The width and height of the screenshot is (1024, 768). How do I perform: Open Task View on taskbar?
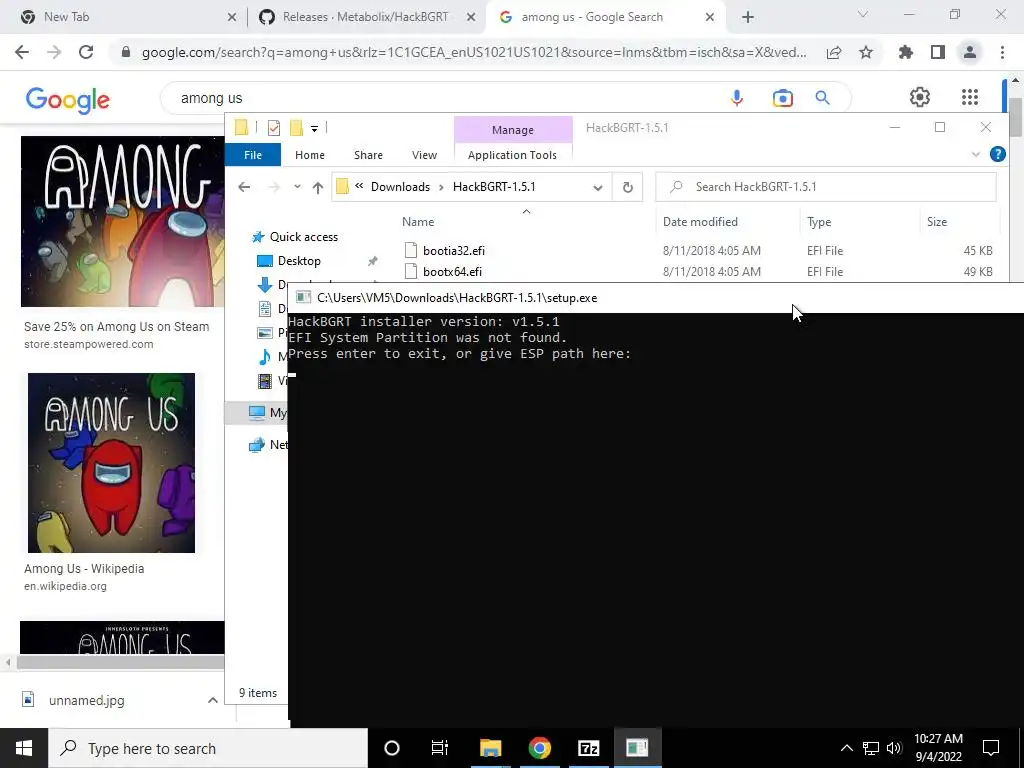pyautogui.click(x=440, y=748)
